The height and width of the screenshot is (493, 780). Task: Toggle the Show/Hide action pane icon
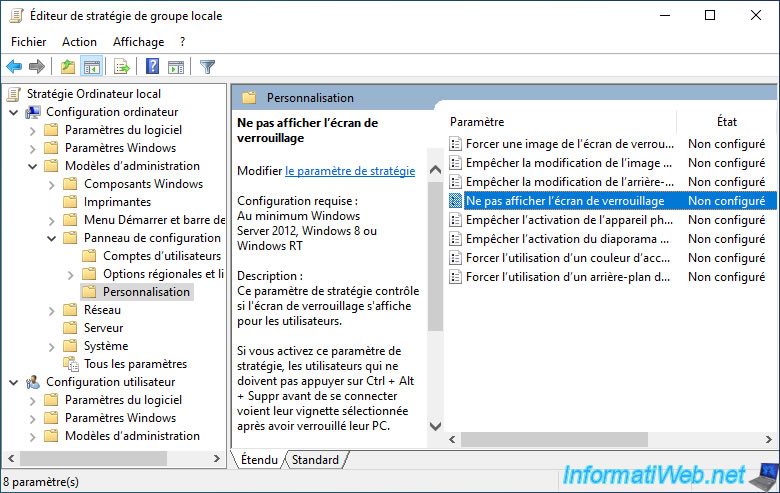click(176, 67)
